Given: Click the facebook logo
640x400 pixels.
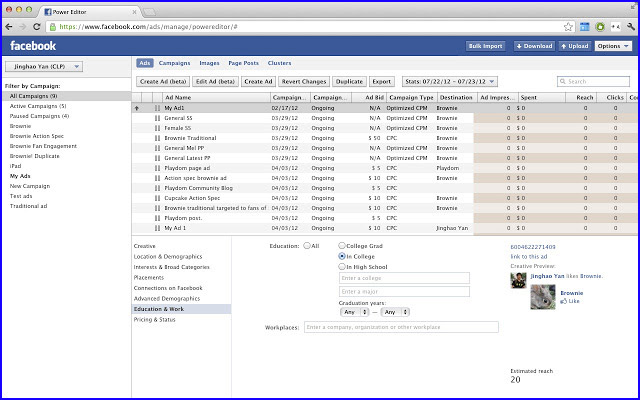Looking at the screenshot, I should tap(33, 46).
